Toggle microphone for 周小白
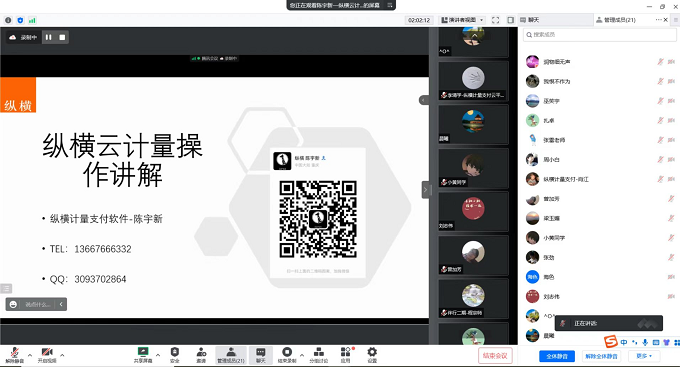The image size is (680, 367). (x=660, y=160)
